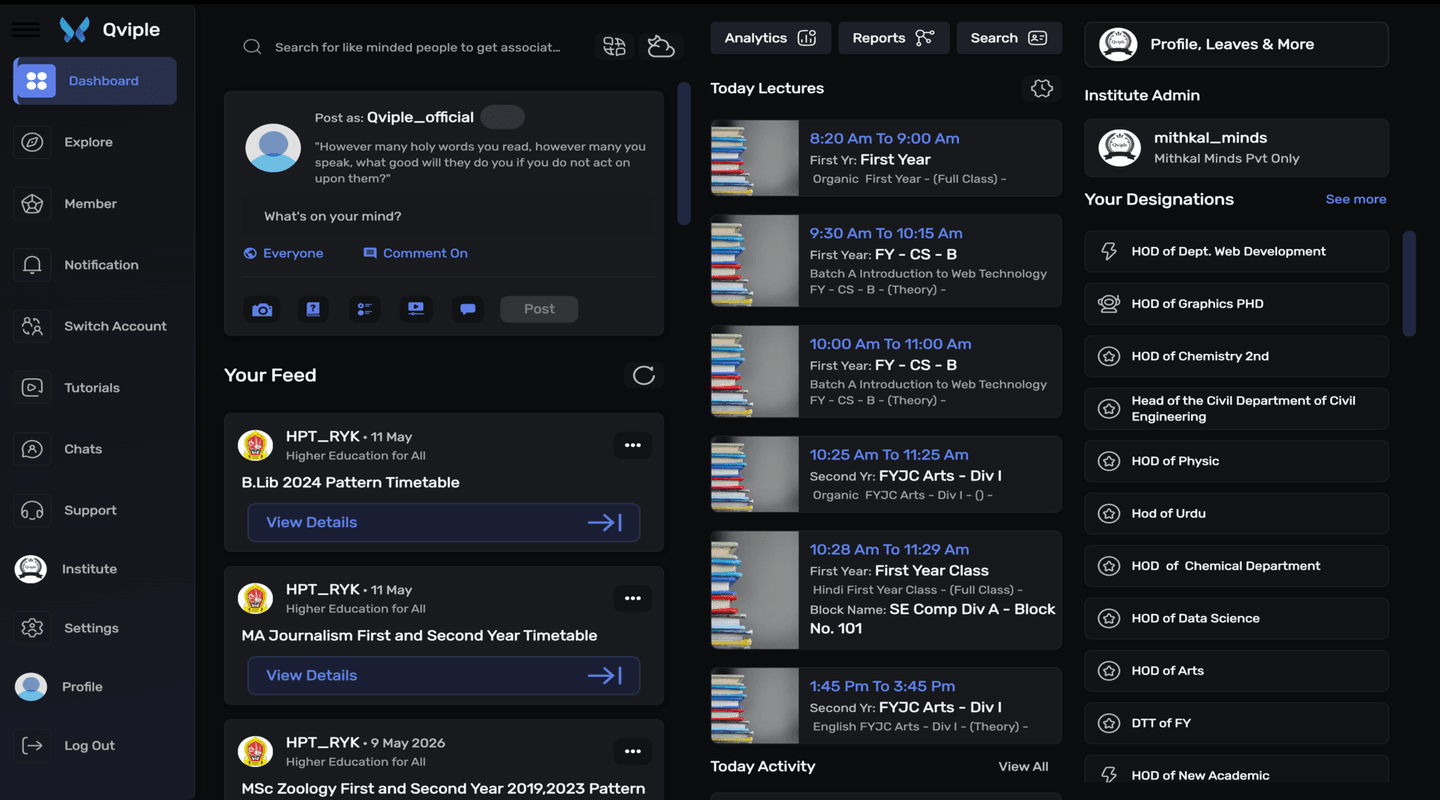
Task: Click the designations list scrollbar
Action: (1409, 284)
